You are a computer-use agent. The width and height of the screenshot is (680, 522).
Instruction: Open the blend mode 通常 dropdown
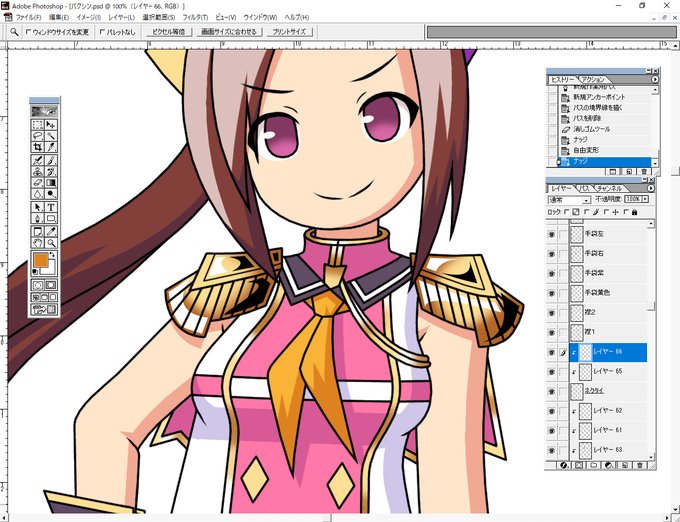coord(569,200)
